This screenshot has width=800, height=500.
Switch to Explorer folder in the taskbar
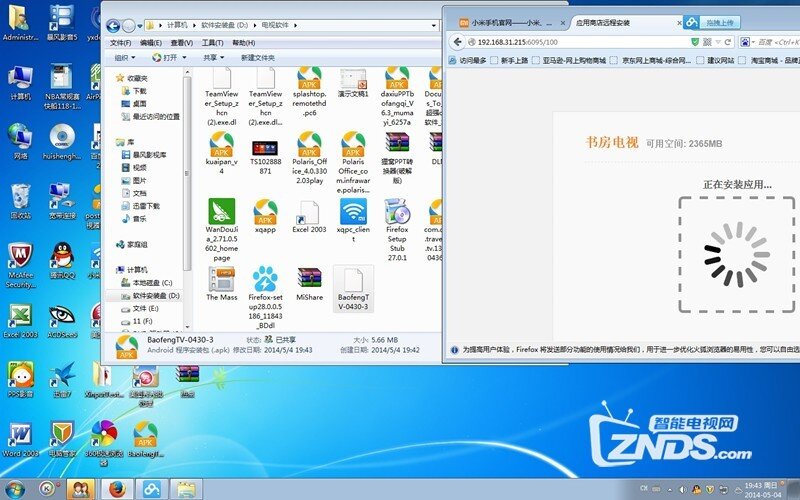187,489
